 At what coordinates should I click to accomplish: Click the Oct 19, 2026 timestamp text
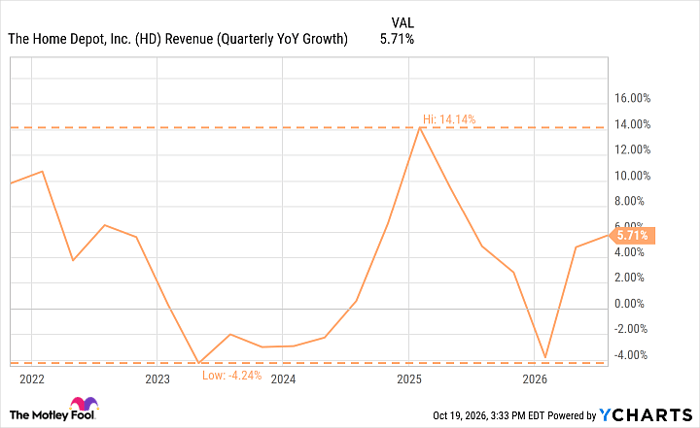coord(488,416)
